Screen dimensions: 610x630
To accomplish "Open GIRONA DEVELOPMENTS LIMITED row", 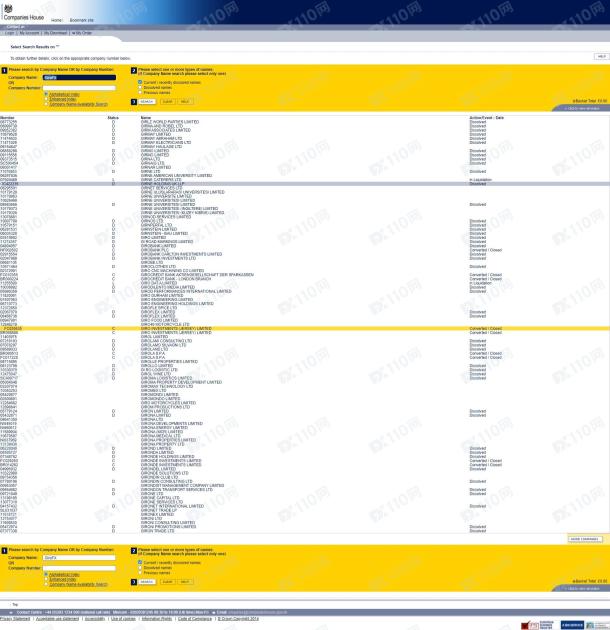I will pos(305,423).
